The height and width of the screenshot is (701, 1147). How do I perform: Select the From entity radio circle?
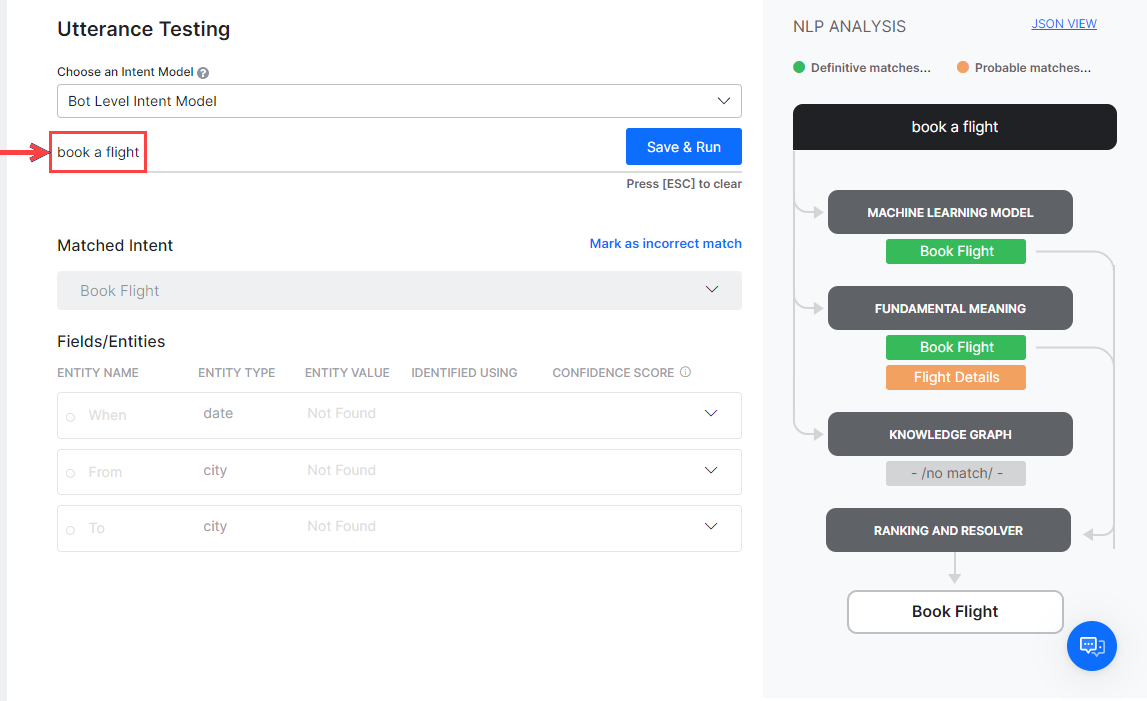click(70, 473)
